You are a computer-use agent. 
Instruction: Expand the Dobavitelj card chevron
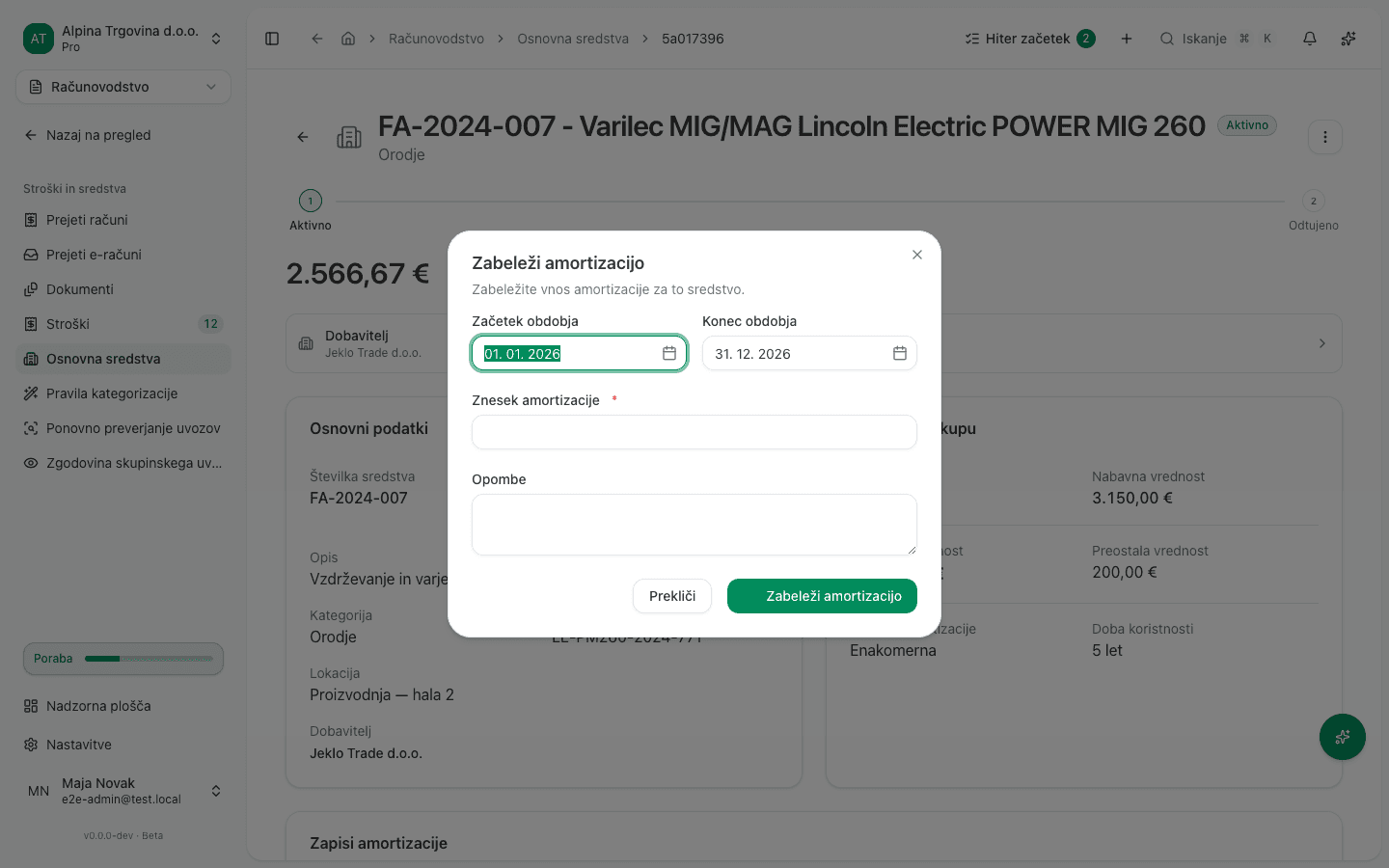point(1322,343)
